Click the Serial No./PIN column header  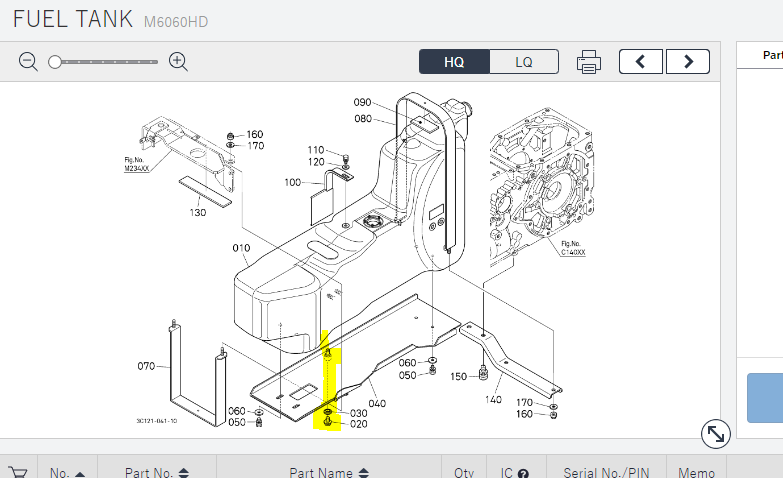coord(606,473)
